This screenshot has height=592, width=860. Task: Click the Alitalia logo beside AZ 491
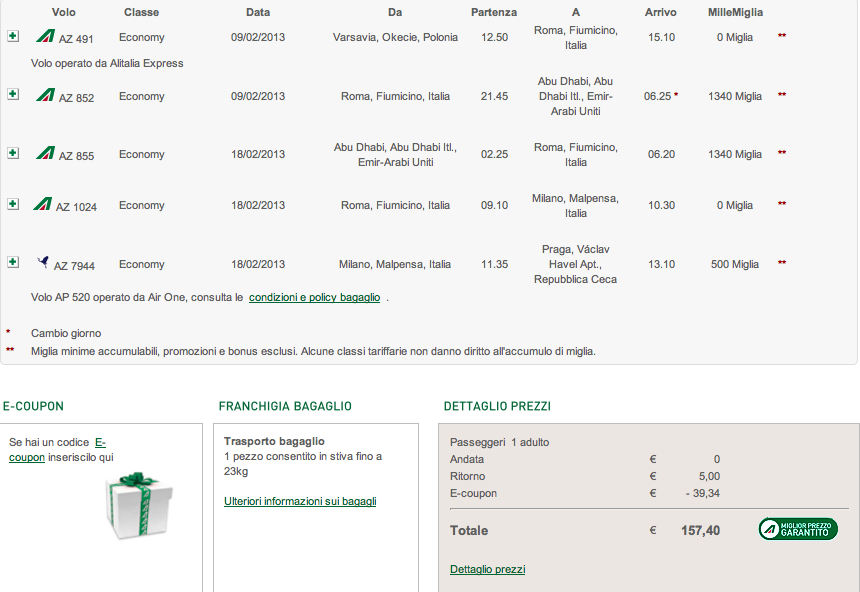(46, 36)
